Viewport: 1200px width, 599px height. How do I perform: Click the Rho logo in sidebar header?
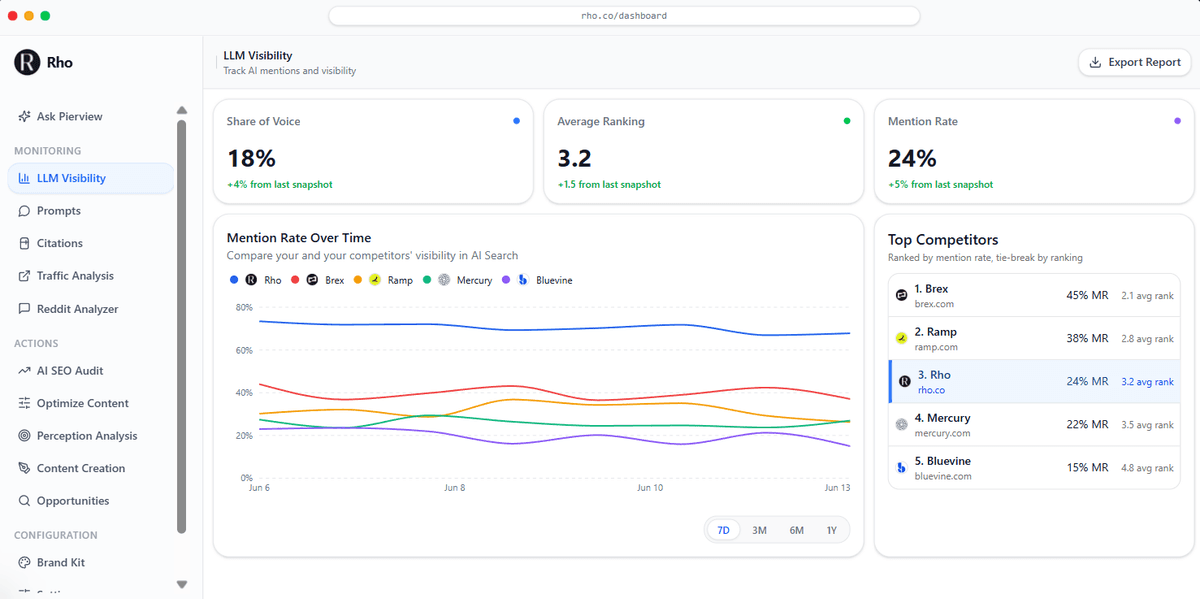pyautogui.click(x=27, y=62)
